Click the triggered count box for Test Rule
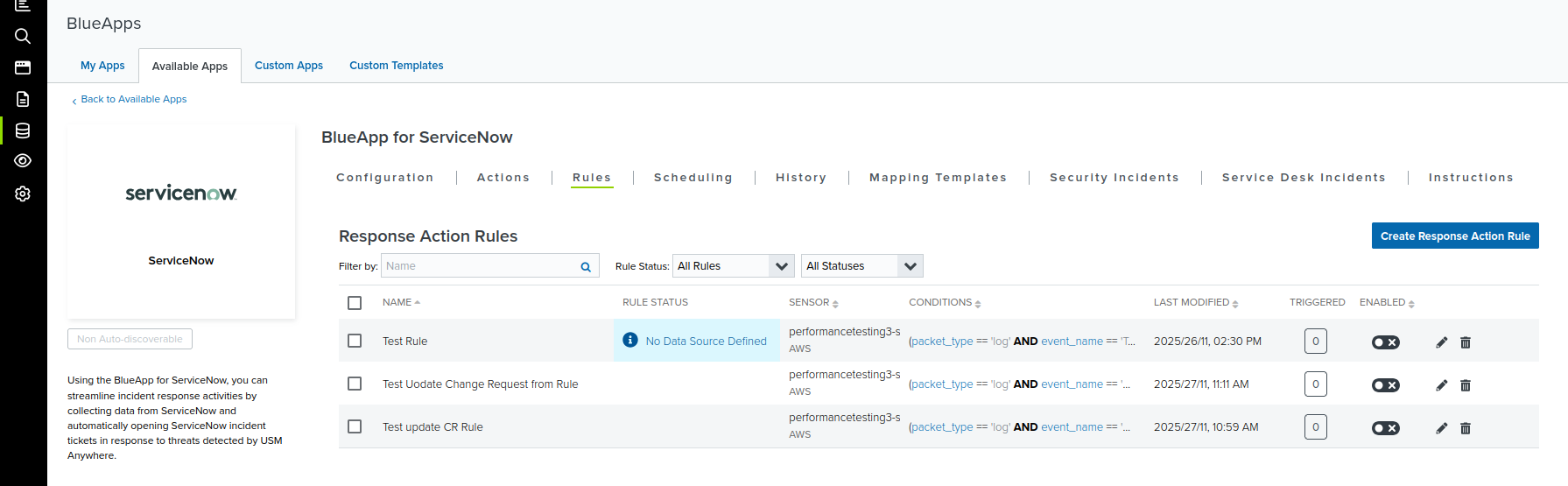The image size is (1568, 486). tap(1316, 342)
